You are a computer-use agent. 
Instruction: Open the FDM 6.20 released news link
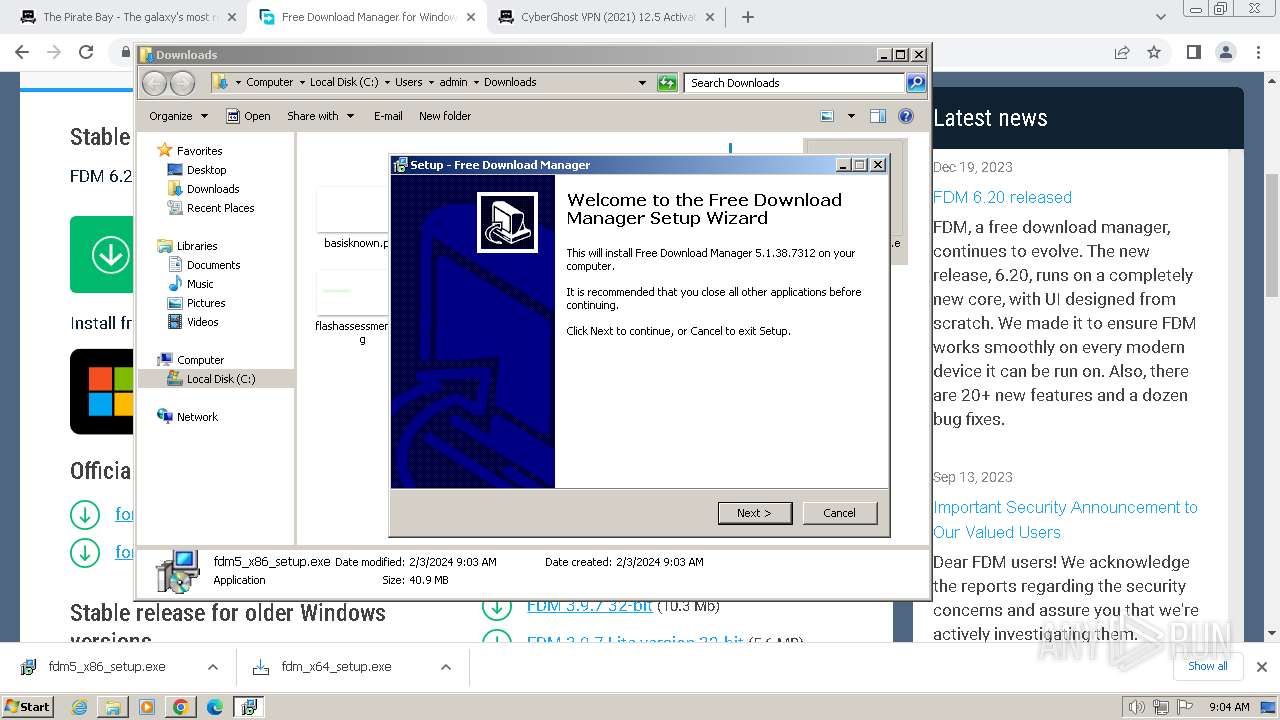1002,197
